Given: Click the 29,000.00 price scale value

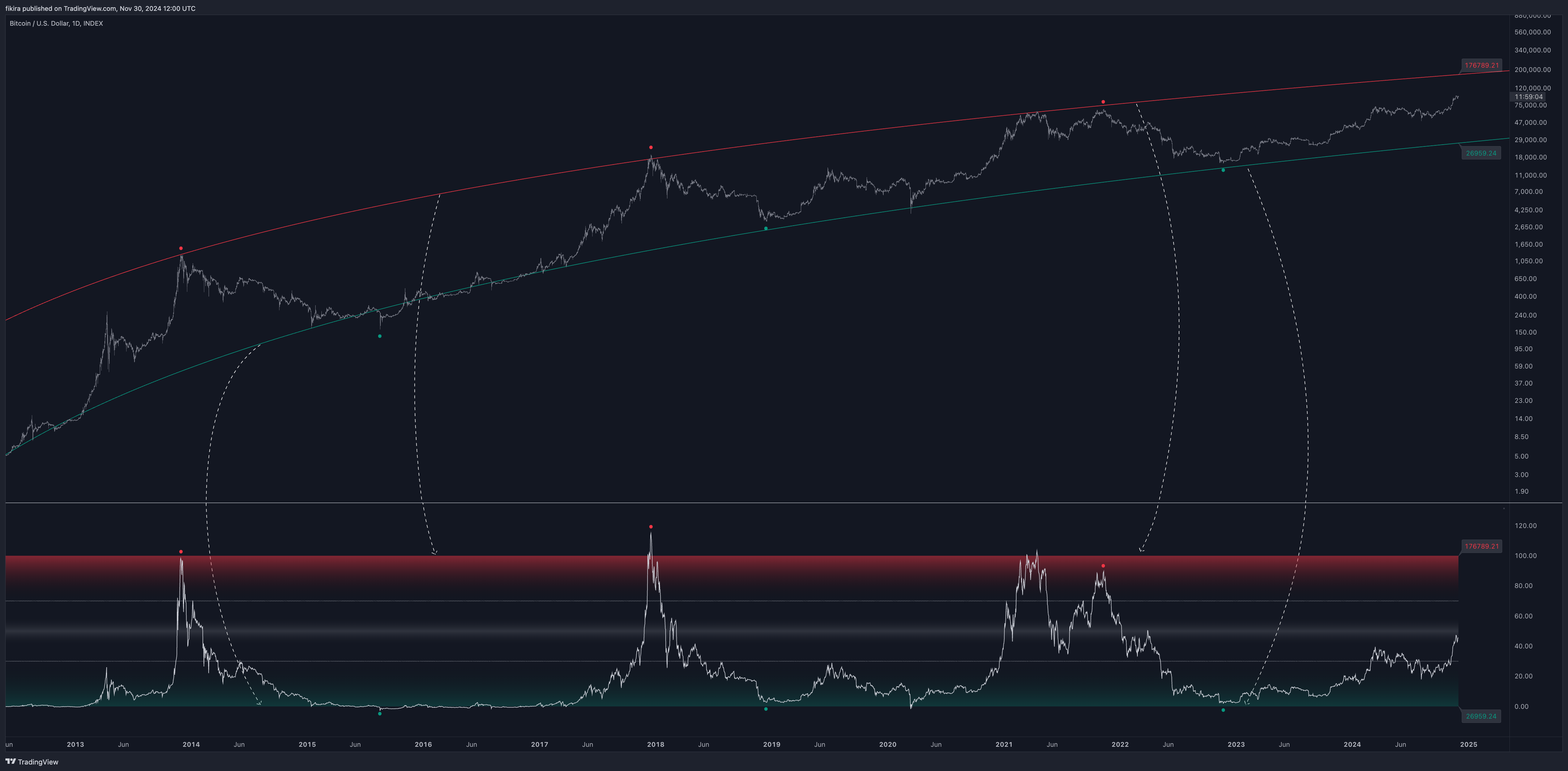Looking at the screenshot, I should 1530,140.
